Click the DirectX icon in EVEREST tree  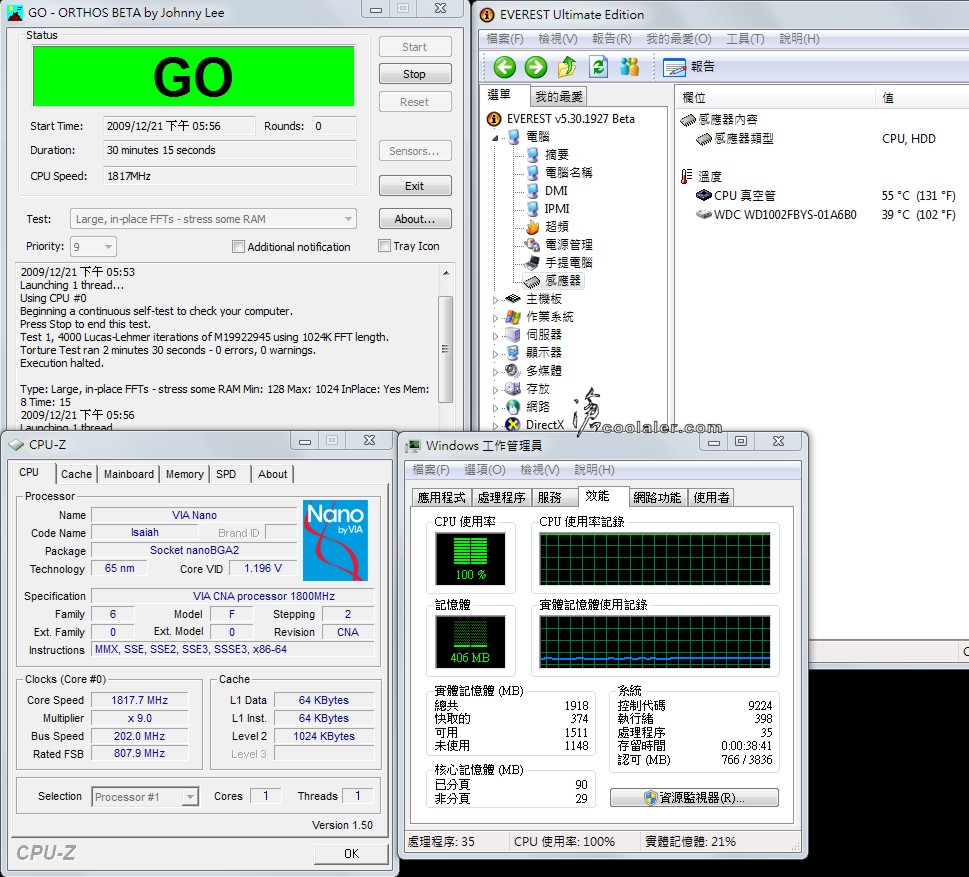pos(512,425)
